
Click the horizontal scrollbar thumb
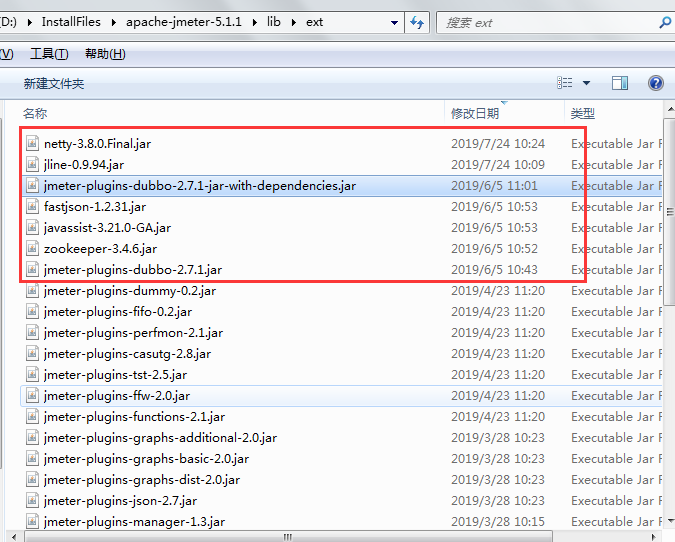pos(288,537)
